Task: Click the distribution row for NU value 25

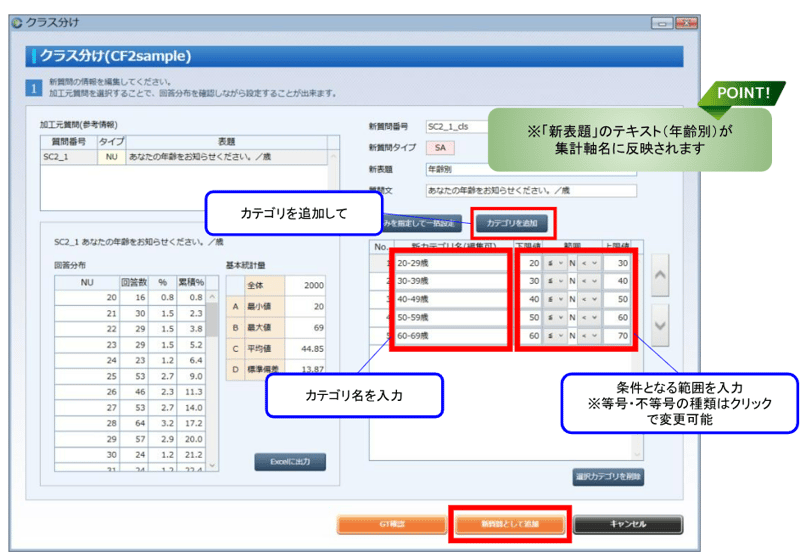Action: click(x=130, y=376)
